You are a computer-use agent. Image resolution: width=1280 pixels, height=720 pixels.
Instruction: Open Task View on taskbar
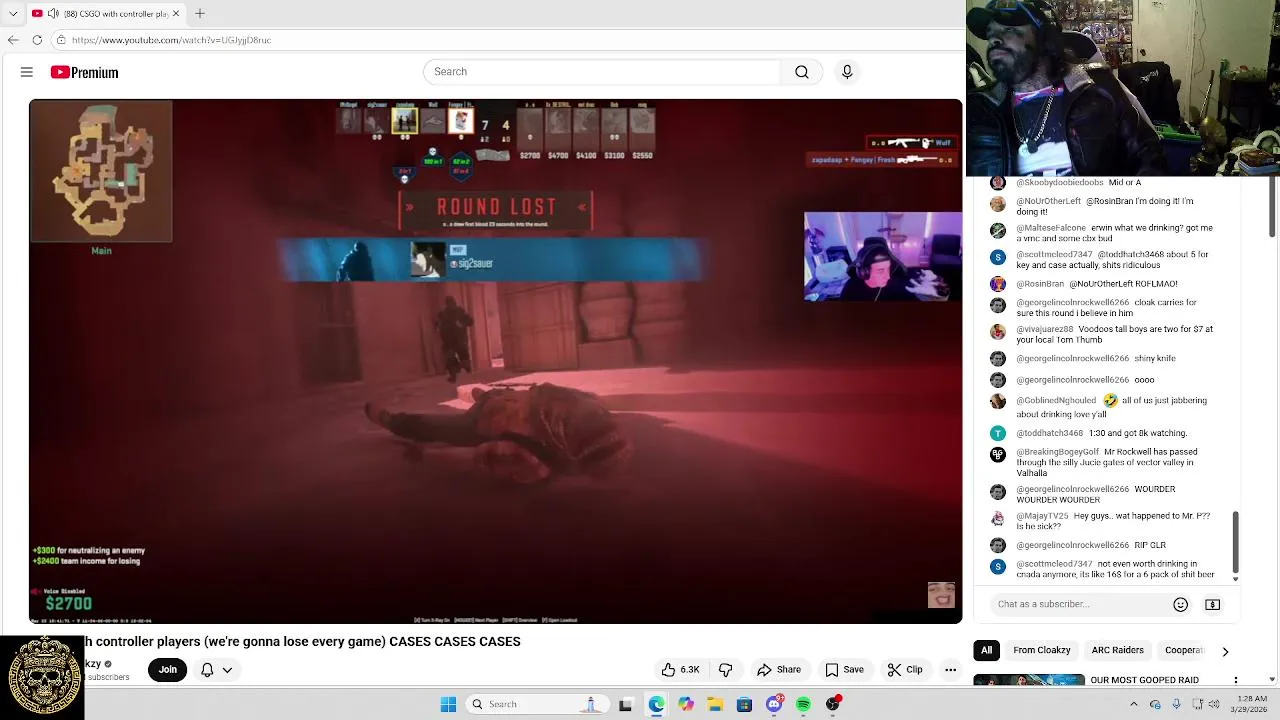point(626,704)
